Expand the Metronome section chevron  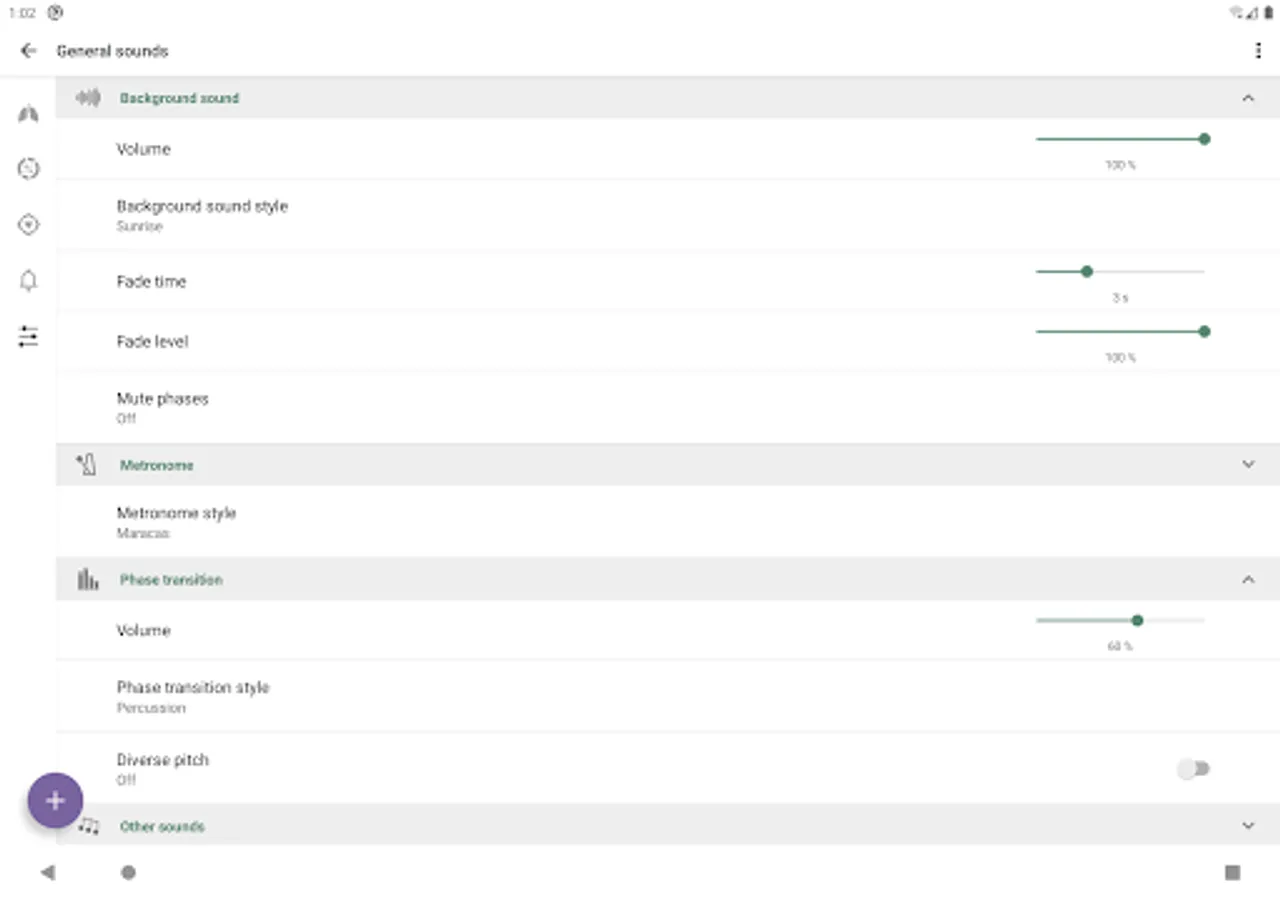point(1248,464)
